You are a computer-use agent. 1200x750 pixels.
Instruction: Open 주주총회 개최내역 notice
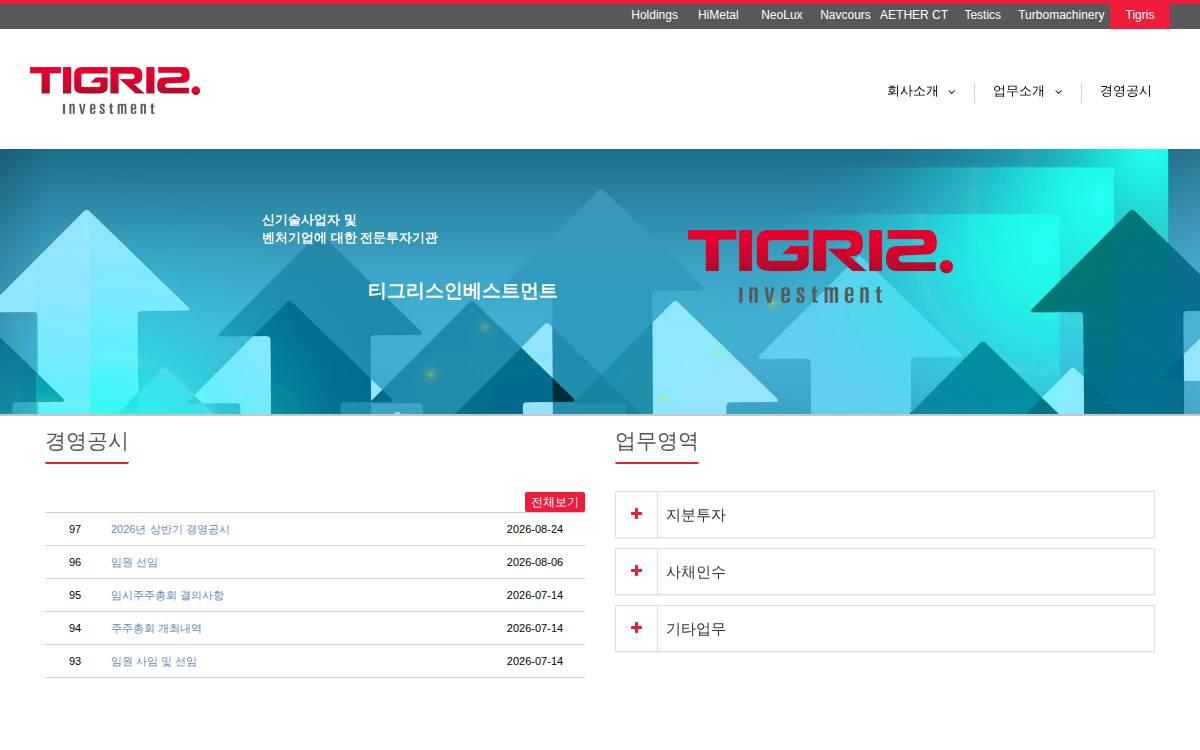point(156,628)
